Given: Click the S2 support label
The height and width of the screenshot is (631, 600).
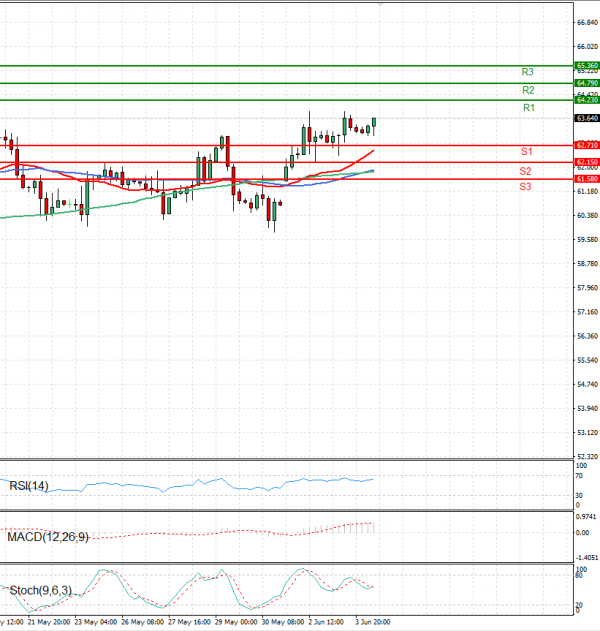Looking at the screenshot, I should 525,171.
